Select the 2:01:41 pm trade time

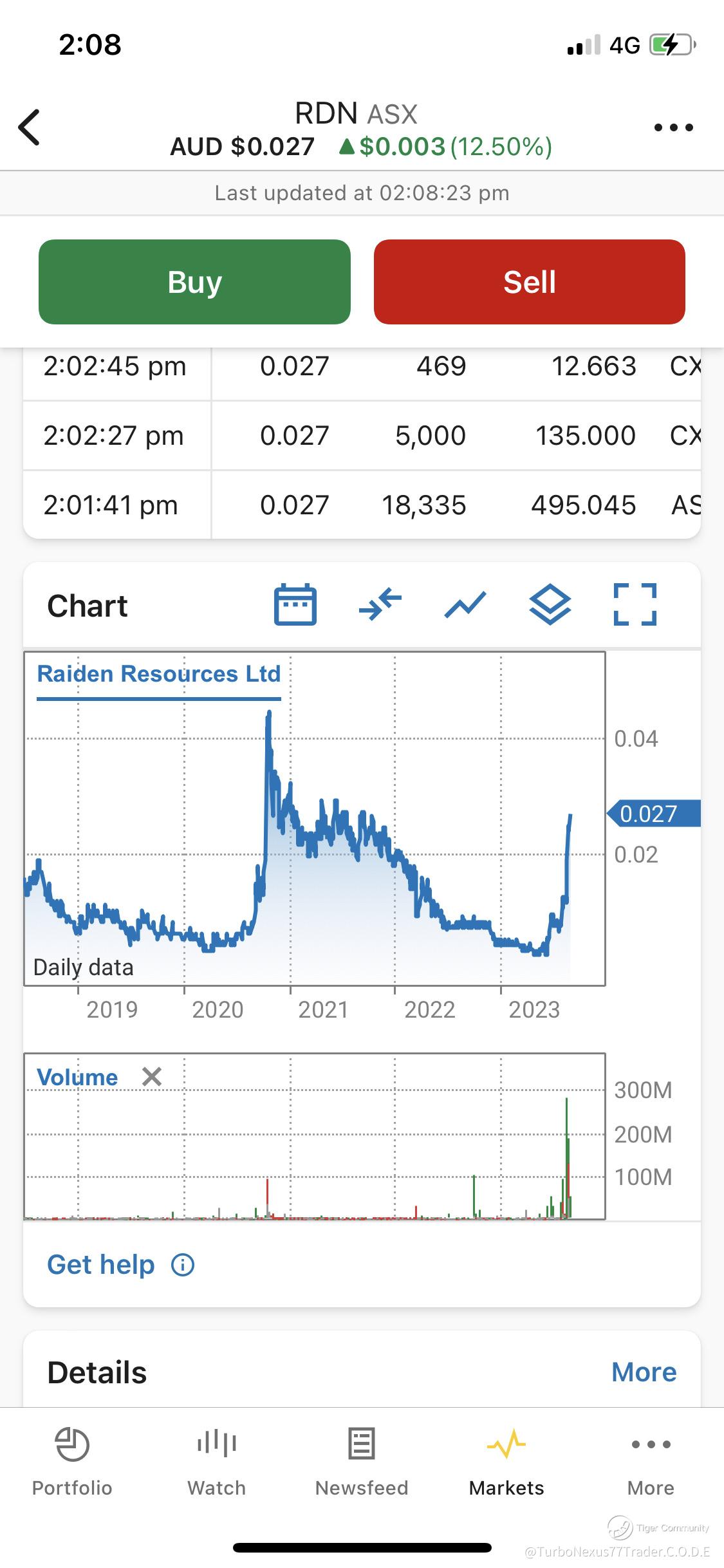[x=111, y=505]
